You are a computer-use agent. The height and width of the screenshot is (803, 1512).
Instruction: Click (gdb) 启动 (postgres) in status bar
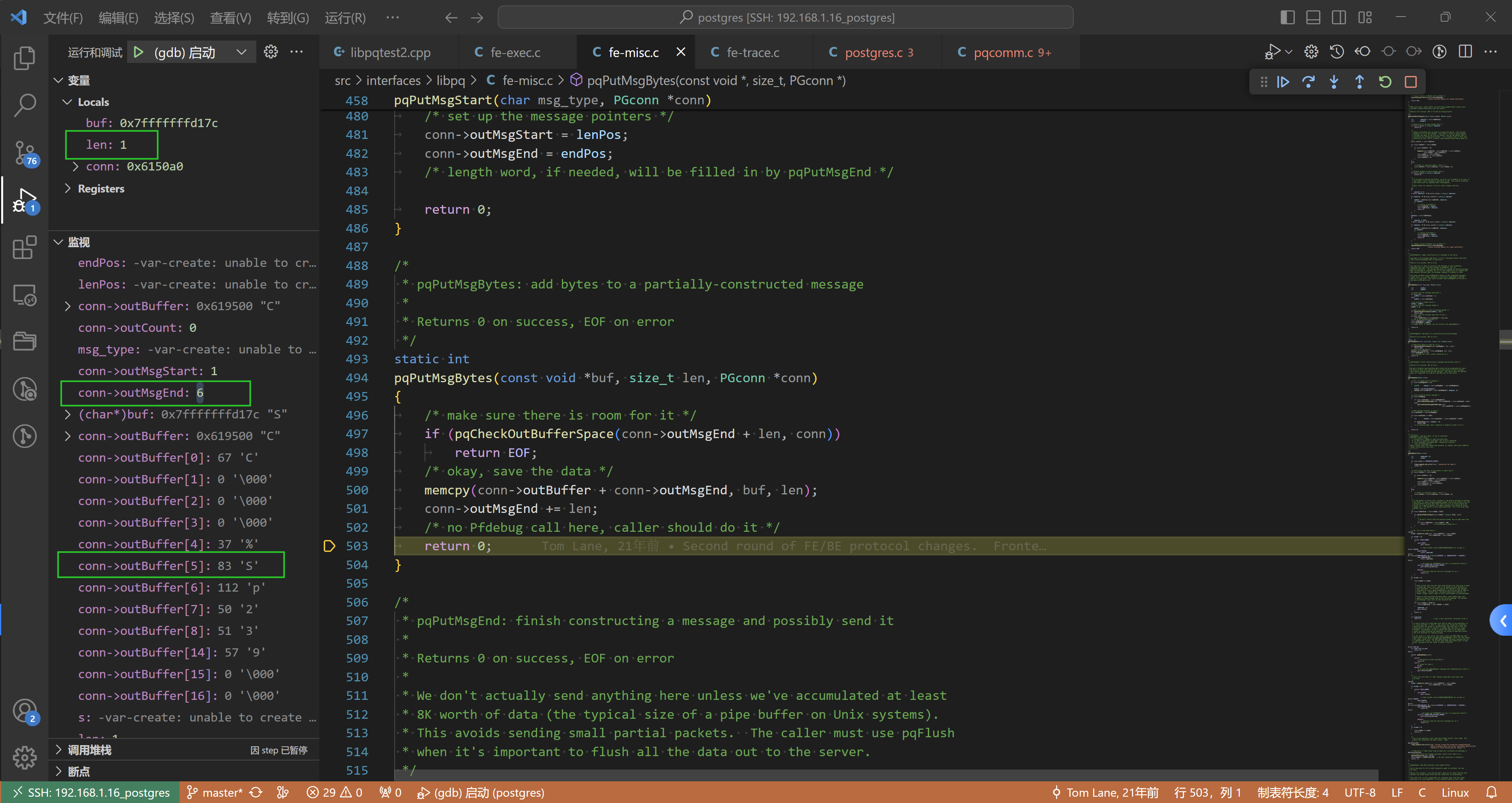click(x=481, y=792)
